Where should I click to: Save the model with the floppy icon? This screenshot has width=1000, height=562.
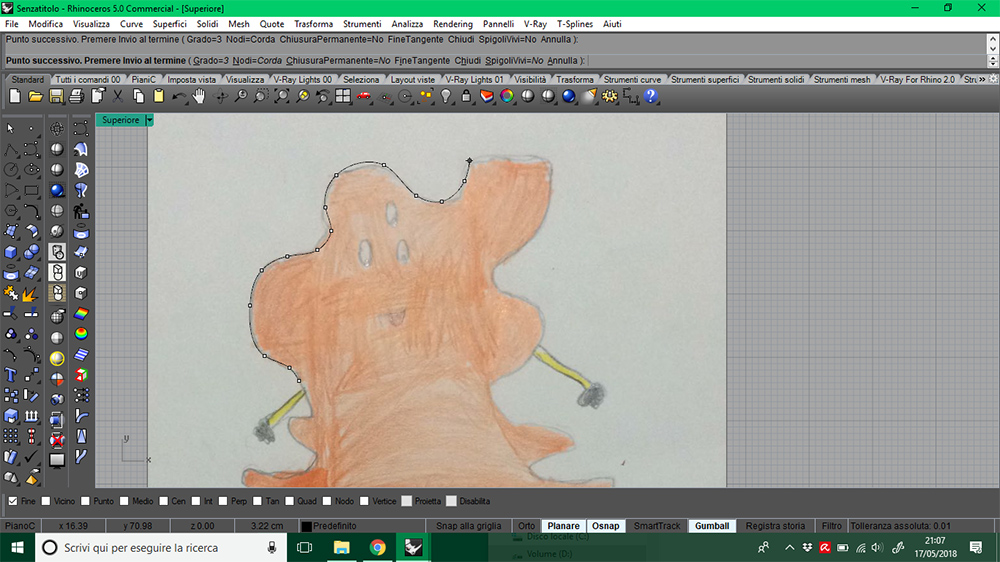click(x=56, y=96)
